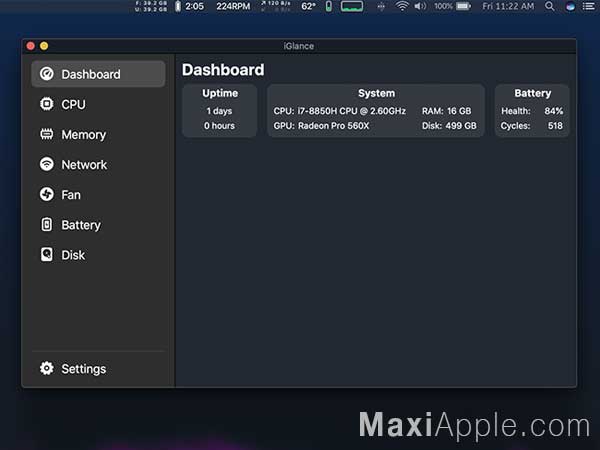The width and height of the screenshot is (600, 450).
Task: Click the sidebar Battery cell icon
Action: pos(47,224)
